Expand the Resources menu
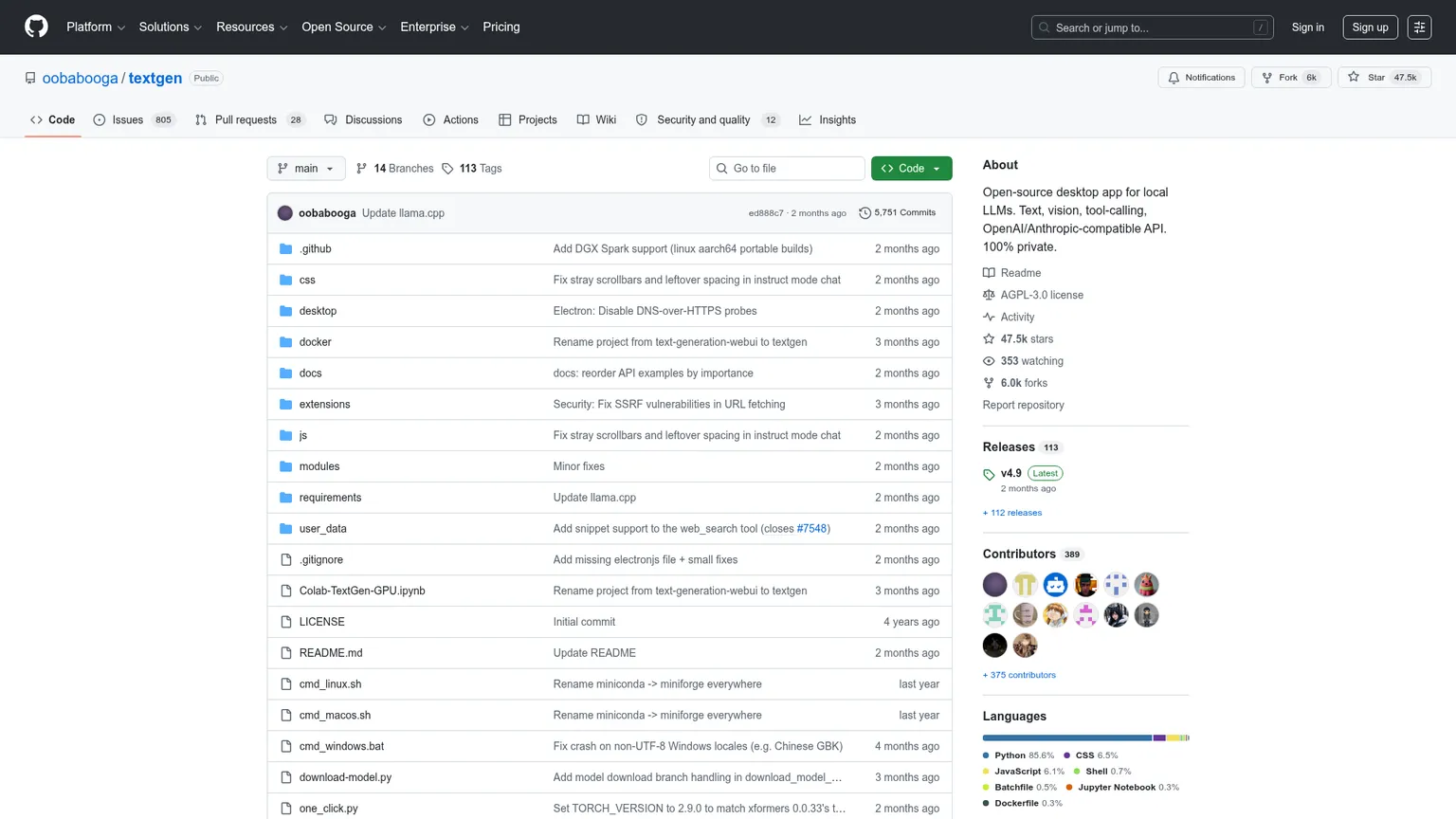The width and height of the screenshot is (1456, 819). coord(252,27)
